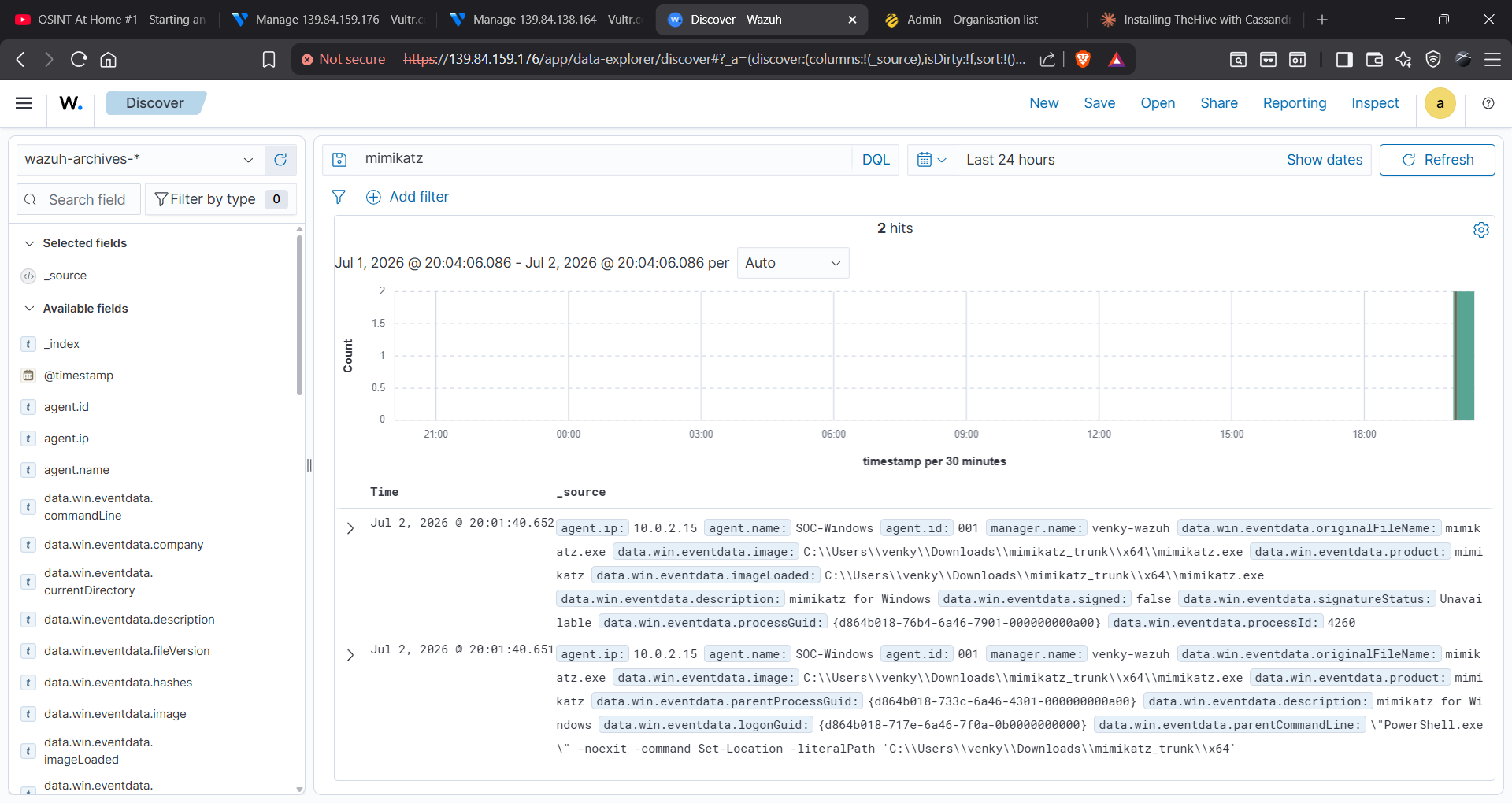This screenshot has height=803, width=1512.
Task: Open the calendar quick date menu
Action: tap(932, 160)
